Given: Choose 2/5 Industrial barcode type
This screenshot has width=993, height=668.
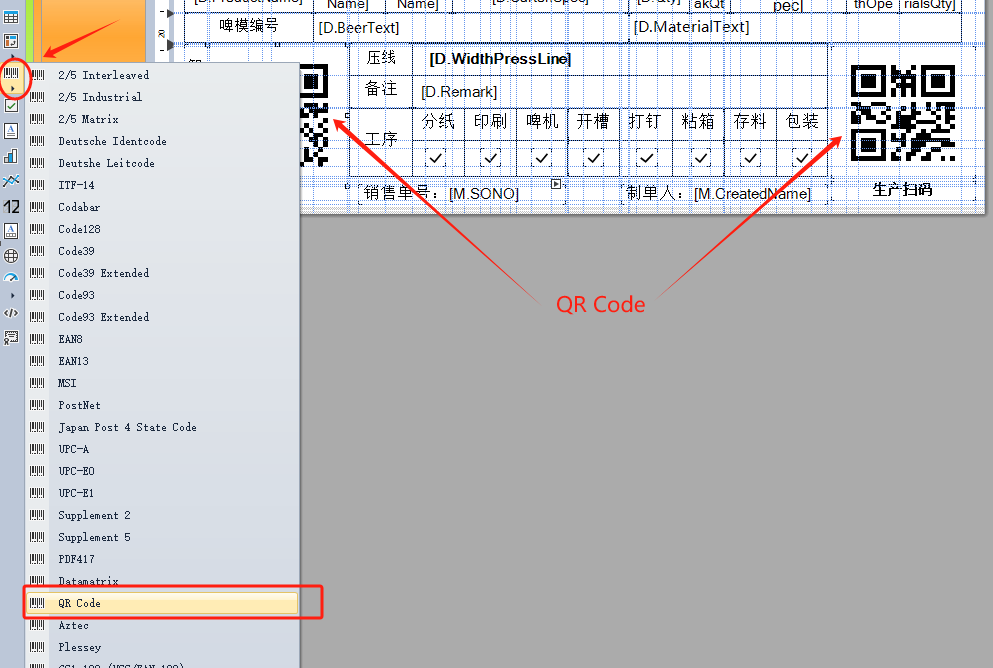Looking at the screenshot, I should (x=162, y=97).
